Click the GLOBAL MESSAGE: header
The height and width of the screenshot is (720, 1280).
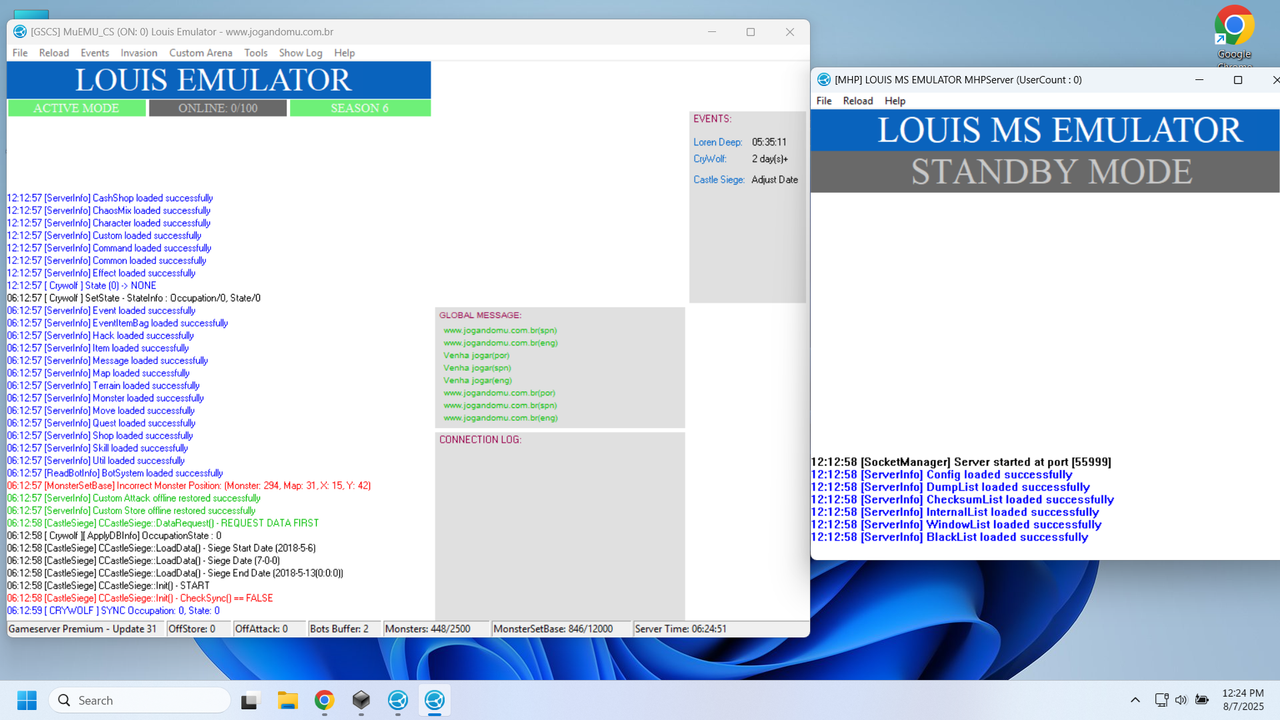tap(480, 315)
